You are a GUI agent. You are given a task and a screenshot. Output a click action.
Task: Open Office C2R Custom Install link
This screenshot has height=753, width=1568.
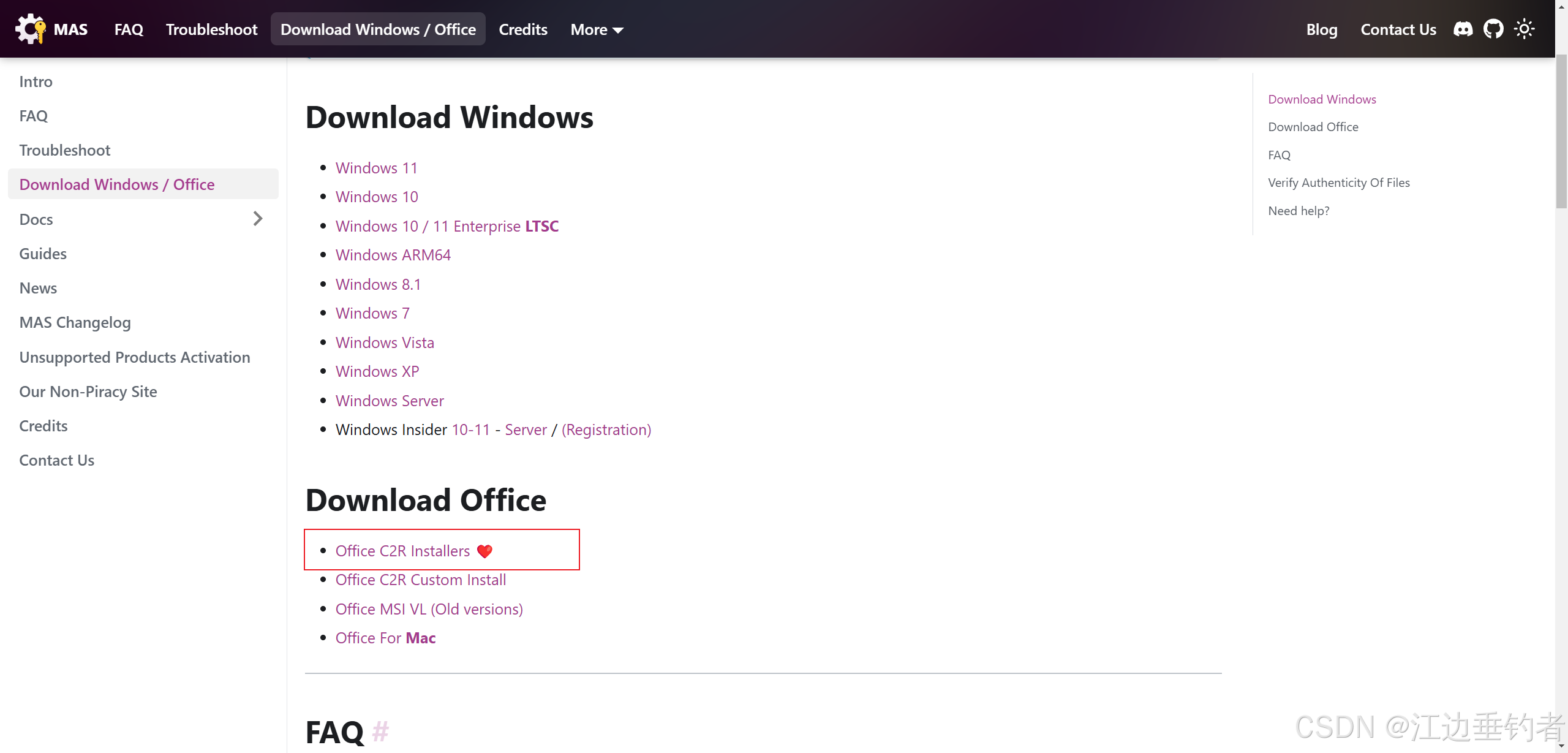pyautogui.click(x=420, y=580)
